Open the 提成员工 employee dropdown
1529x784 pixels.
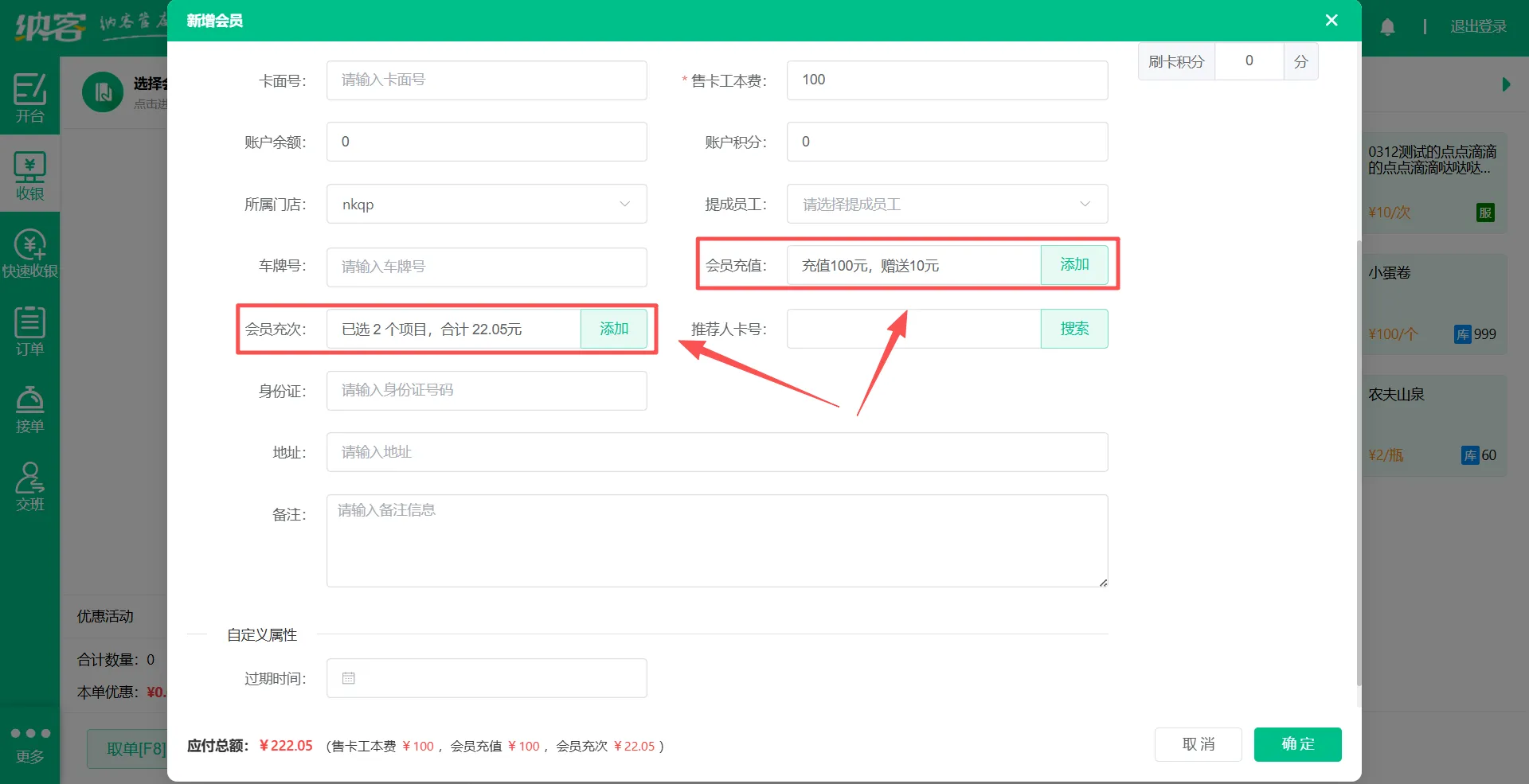click(x=947, y=205)
